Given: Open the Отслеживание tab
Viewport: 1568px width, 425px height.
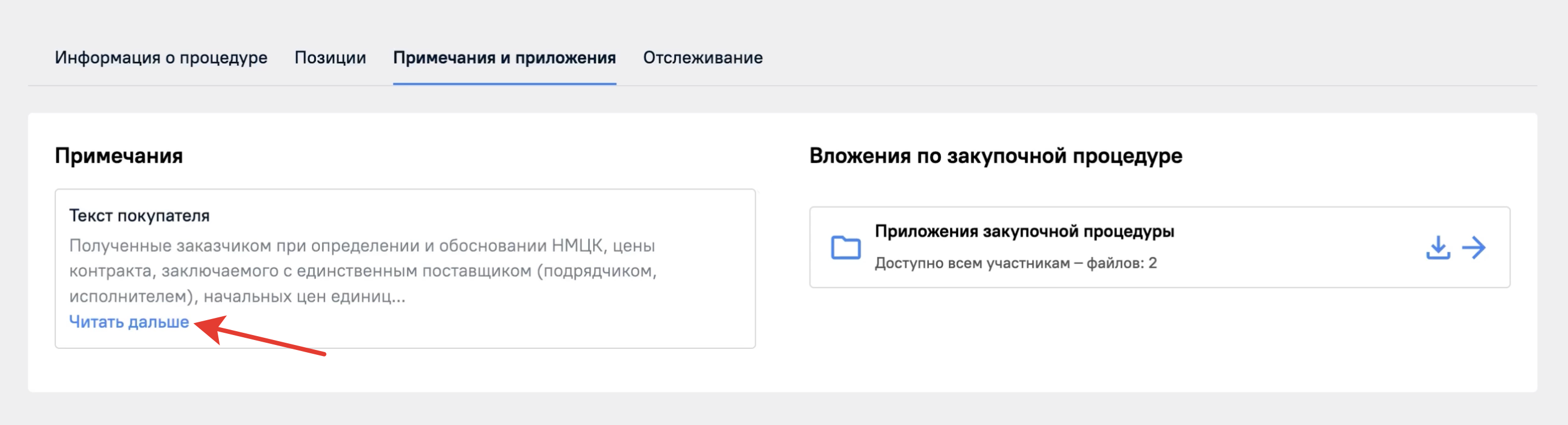Looking at the screenshot, I should tap(702, 58).
